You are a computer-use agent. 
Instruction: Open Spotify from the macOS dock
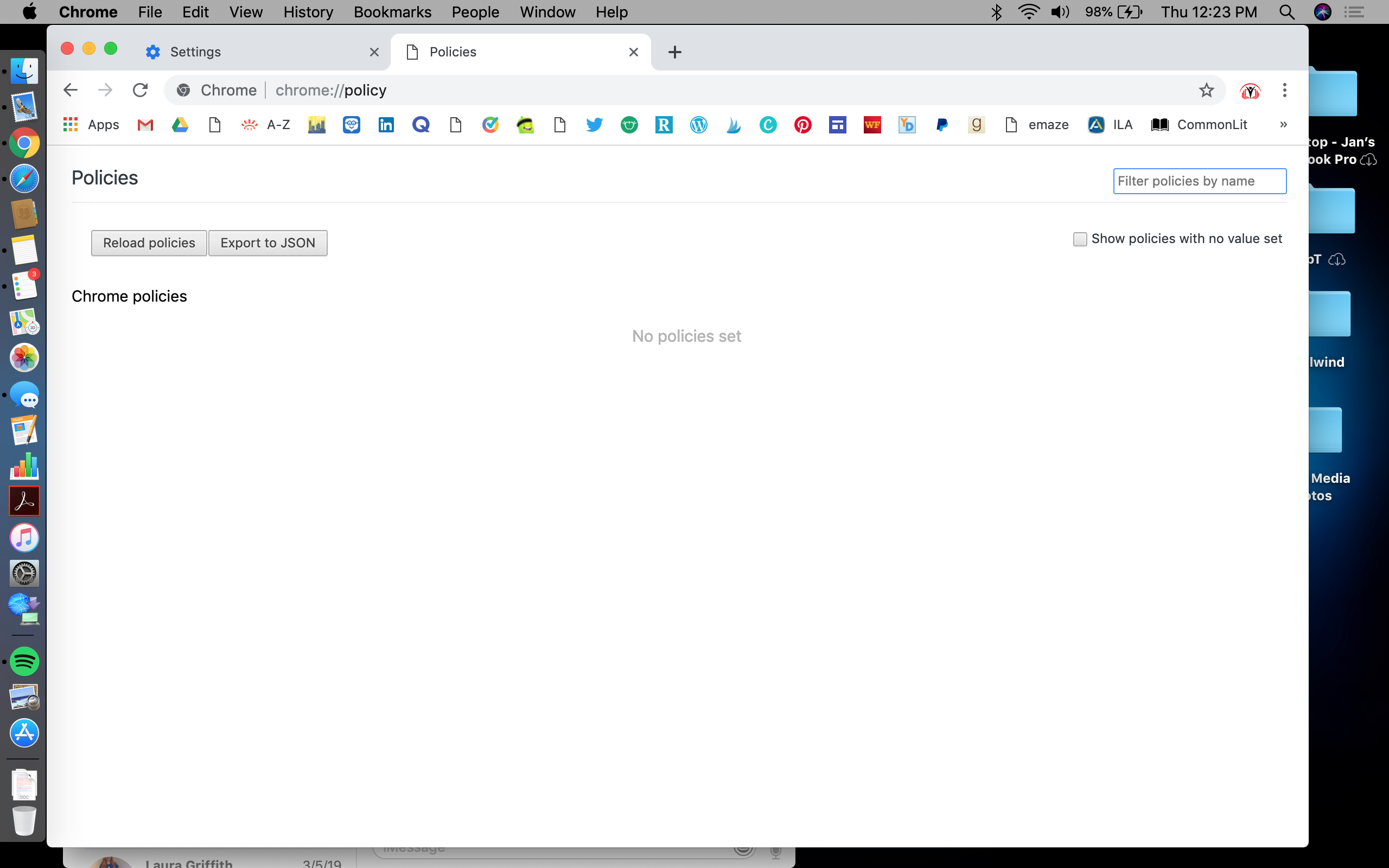[25, 661]
